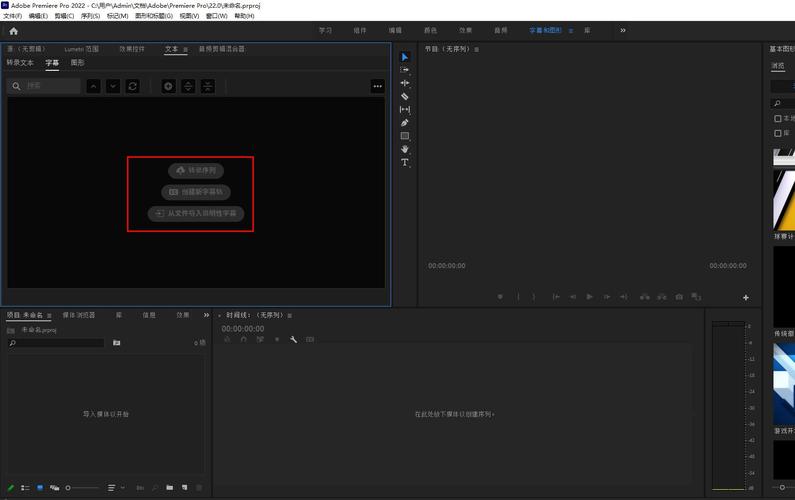The height and width of the screenshot is (500, 795).
Task: Click the merge captions icon
Action: pyautogui.click(x=208, y=86)
